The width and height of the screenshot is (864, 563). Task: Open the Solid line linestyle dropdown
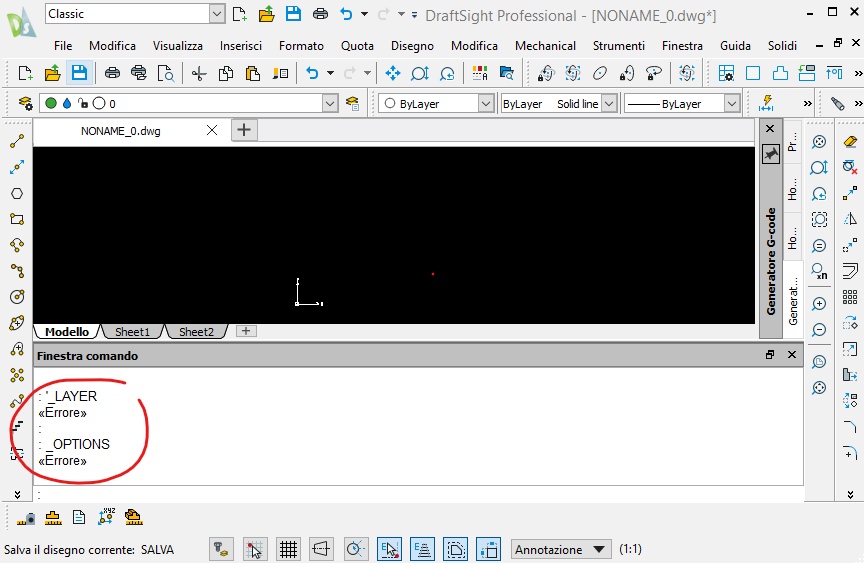(608, 103)
